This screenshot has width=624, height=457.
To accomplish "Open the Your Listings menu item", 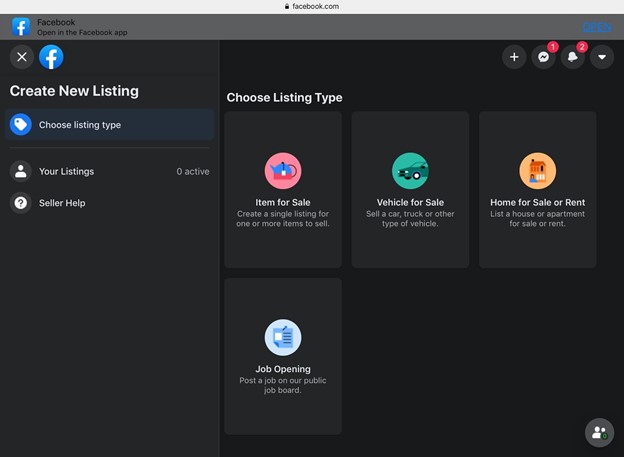I will click(x=110, y=172).
